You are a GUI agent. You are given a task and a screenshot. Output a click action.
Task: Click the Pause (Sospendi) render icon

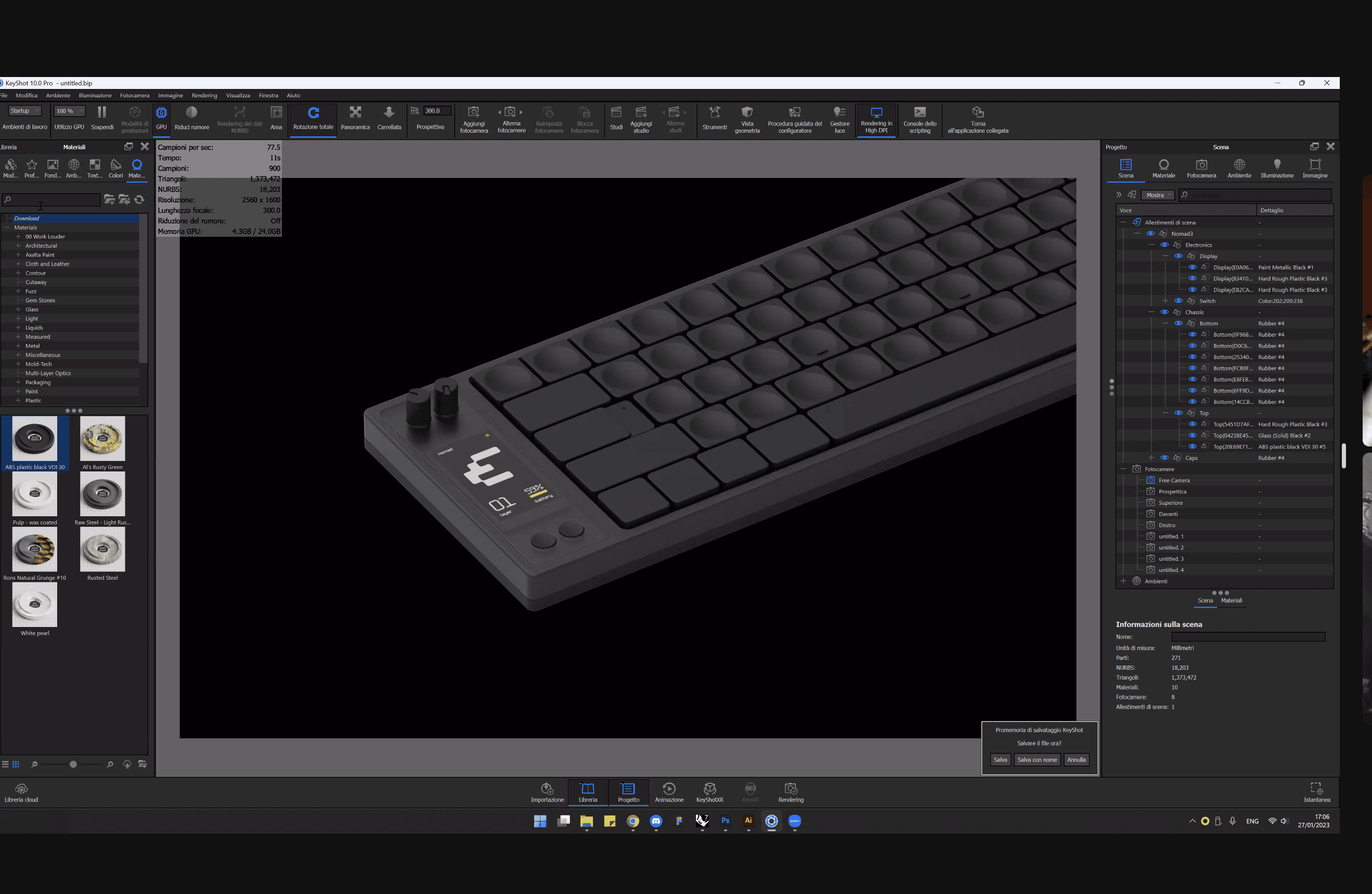[x=102, y=112]
